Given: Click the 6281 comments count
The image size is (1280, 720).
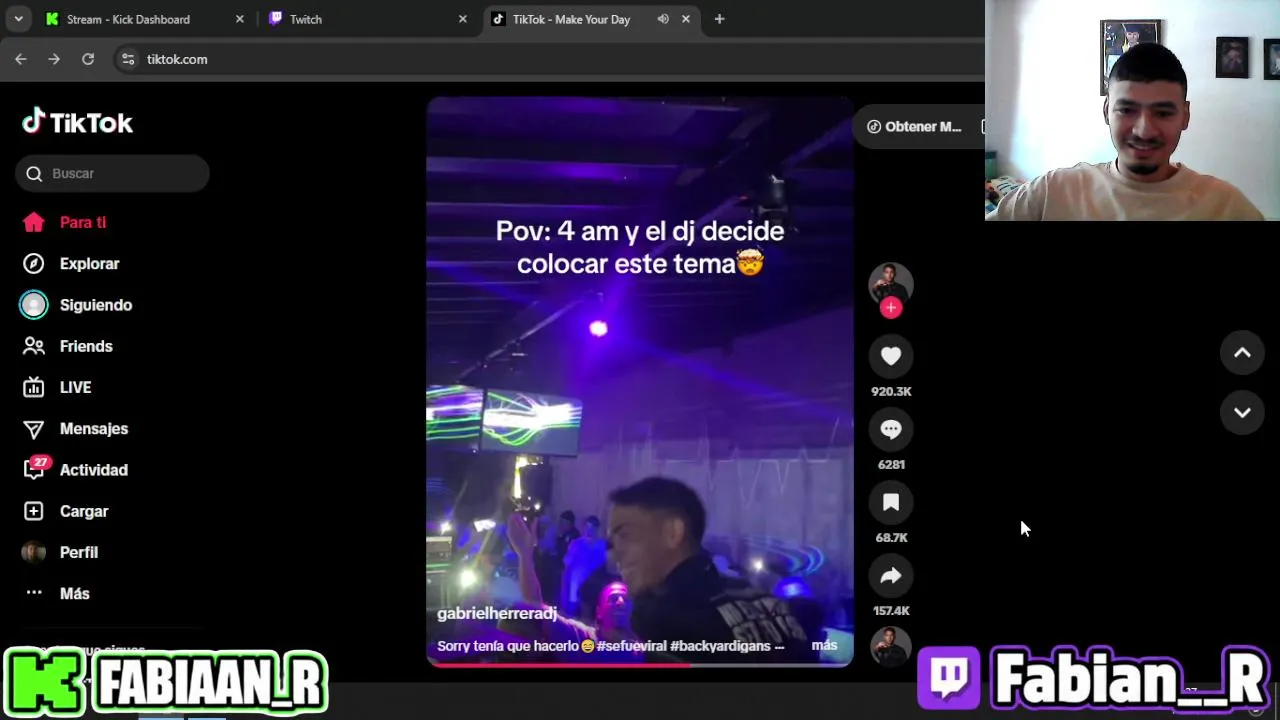Looking at the screenshot, I should 891,465.
